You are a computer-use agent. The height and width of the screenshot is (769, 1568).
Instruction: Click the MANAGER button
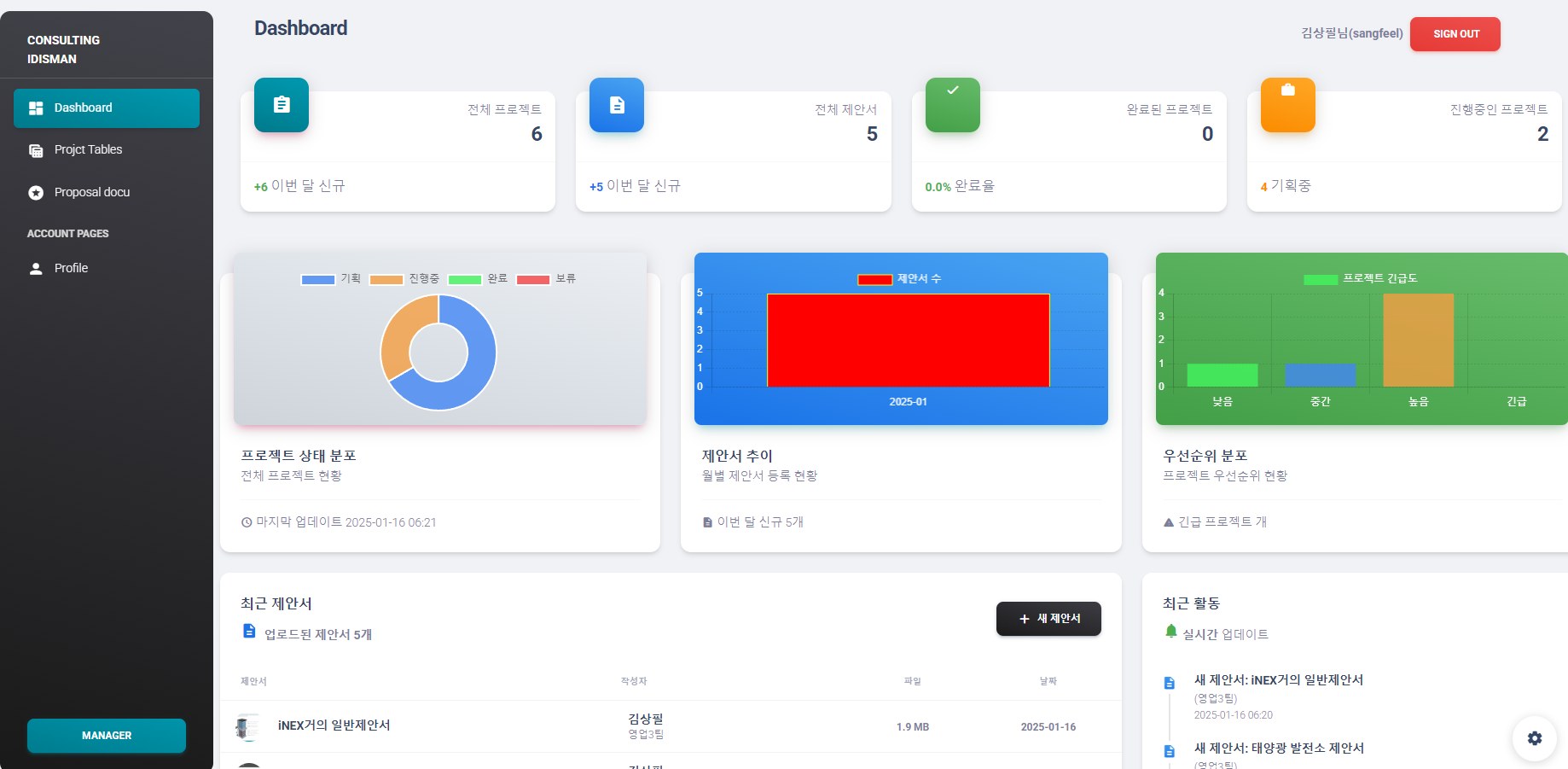pos(107,736)
